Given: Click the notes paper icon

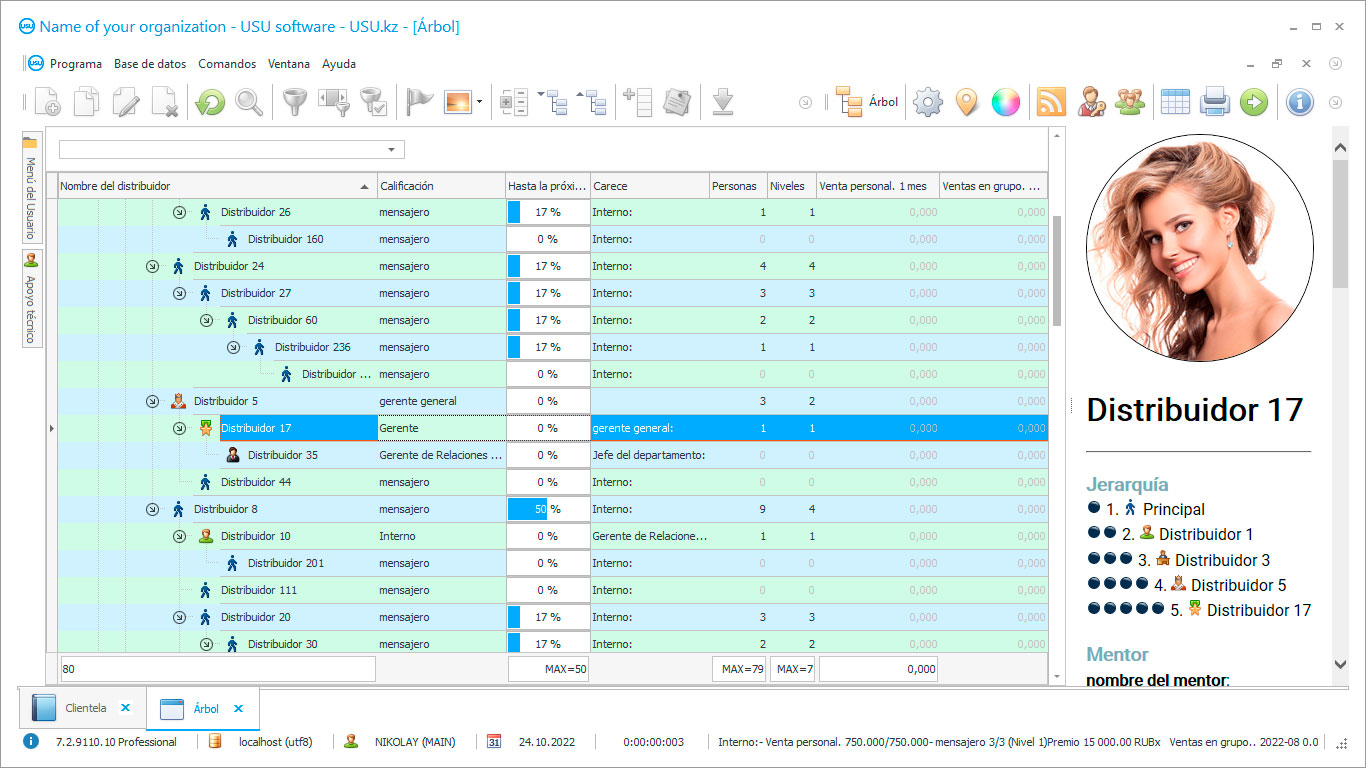Looking at the screenshot, I should [x=677, y=102].
